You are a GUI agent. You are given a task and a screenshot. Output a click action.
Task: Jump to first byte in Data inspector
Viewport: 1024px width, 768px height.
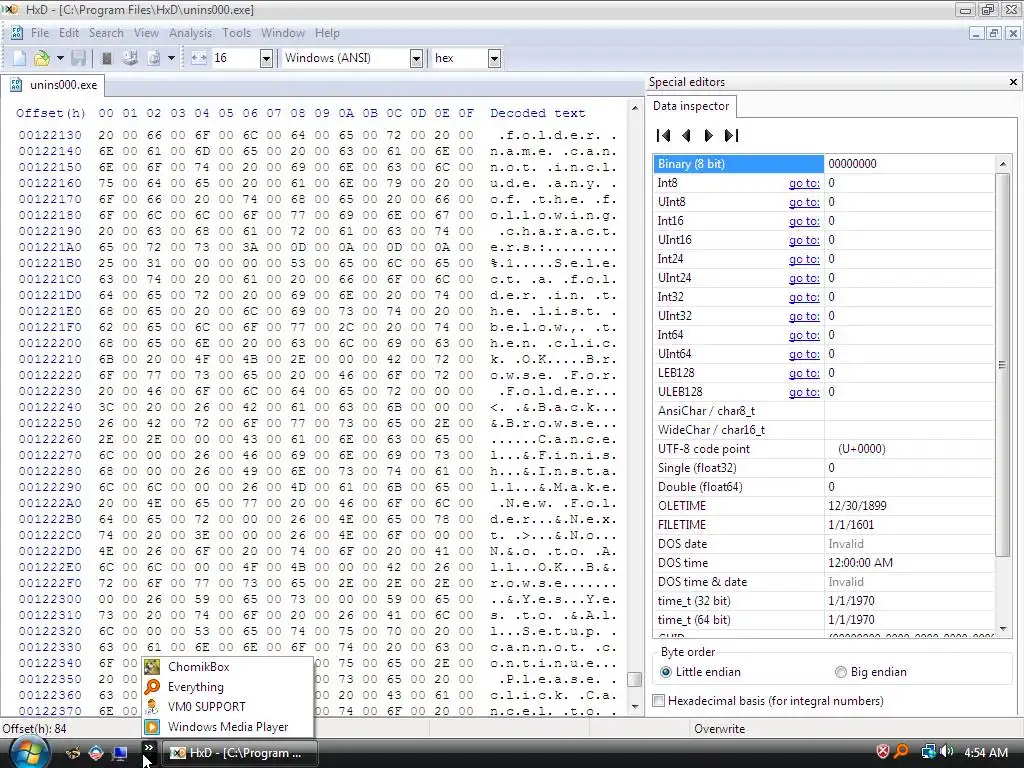click(x=664, y=135)
